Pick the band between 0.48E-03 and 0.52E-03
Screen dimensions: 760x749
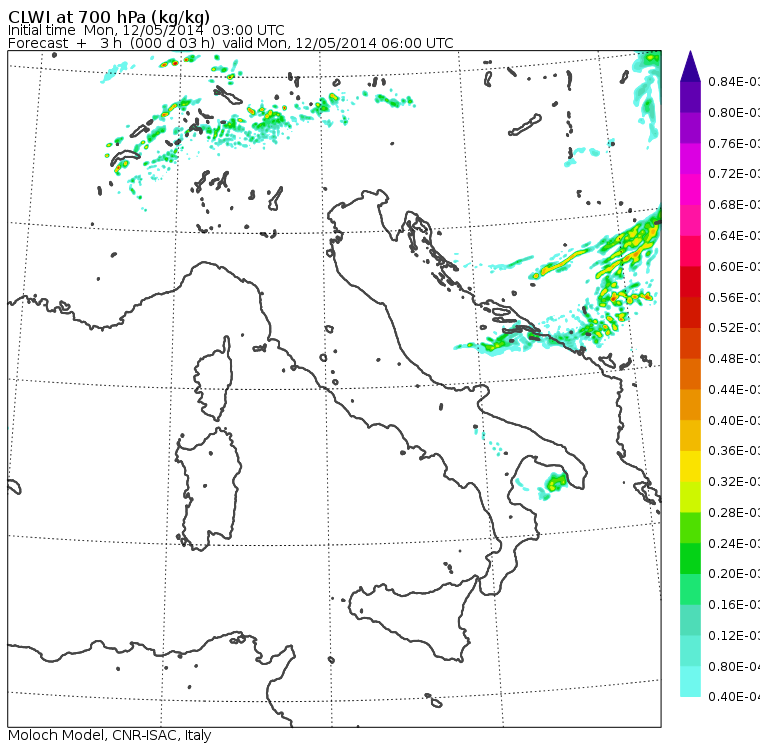(x=690, y=343)
